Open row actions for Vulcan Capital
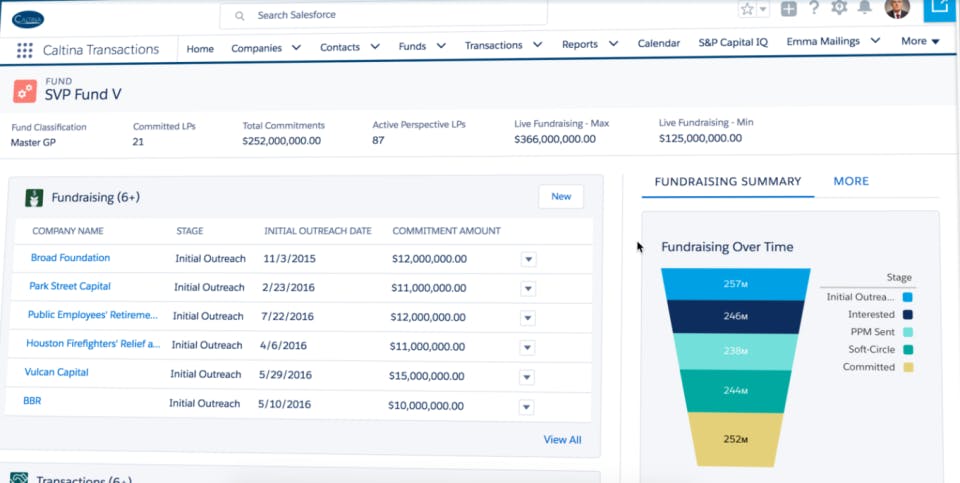This screenshot has height=483, width=960. click(527, 377)
